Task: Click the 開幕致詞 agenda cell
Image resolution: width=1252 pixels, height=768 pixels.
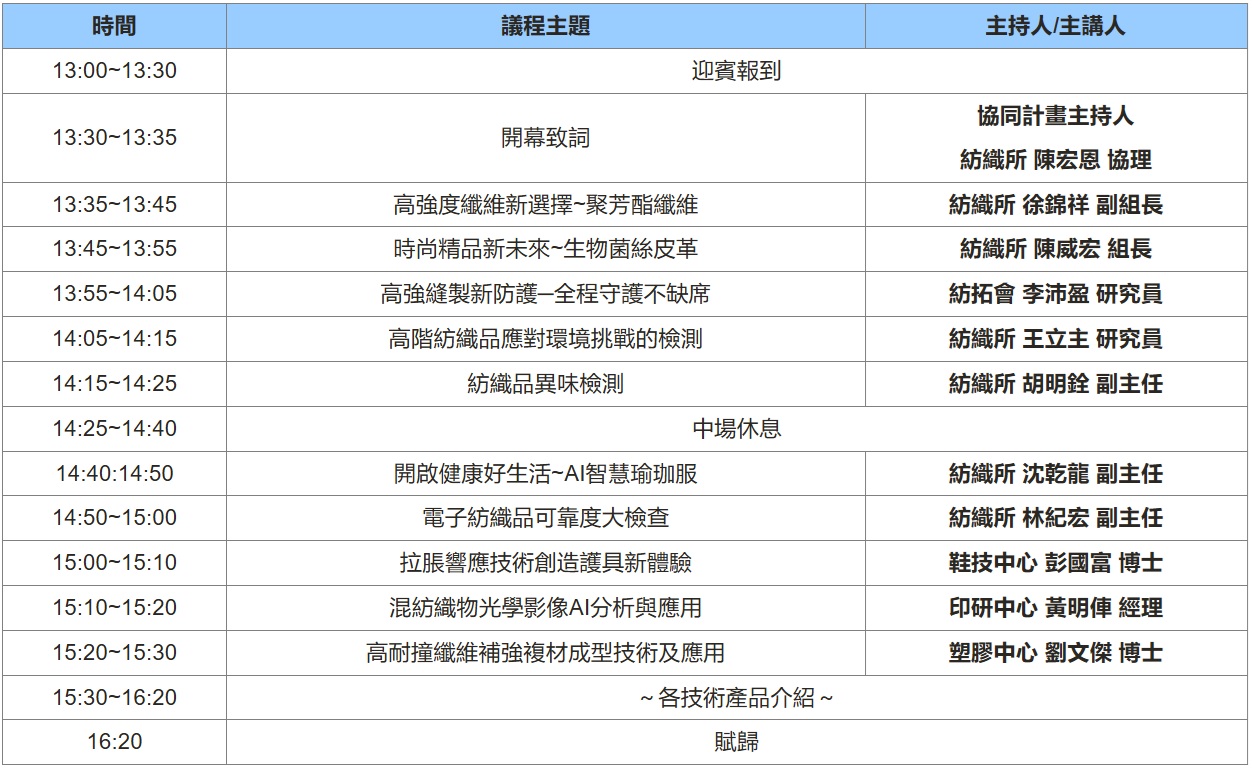Action: 545,138
